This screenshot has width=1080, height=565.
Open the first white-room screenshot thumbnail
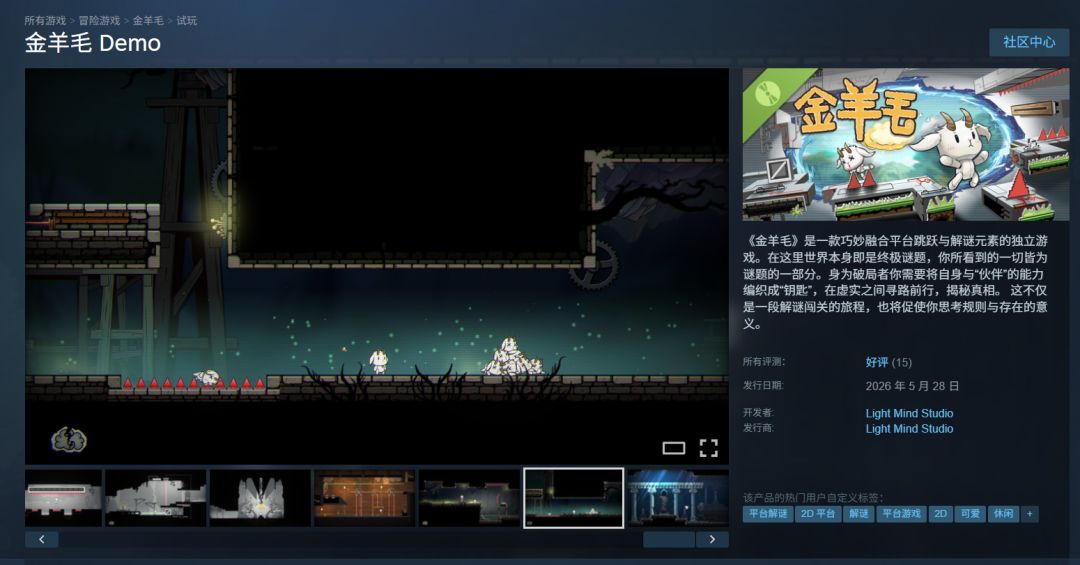point(63,498)
